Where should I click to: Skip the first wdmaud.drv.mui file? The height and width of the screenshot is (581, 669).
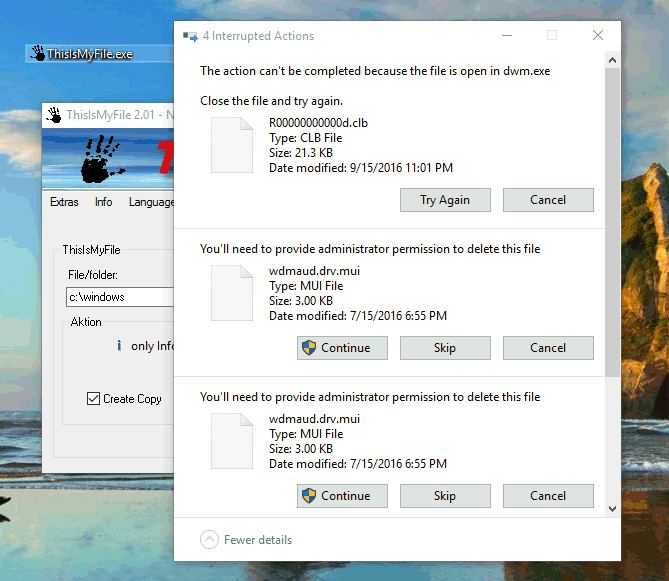click(445, 348)
